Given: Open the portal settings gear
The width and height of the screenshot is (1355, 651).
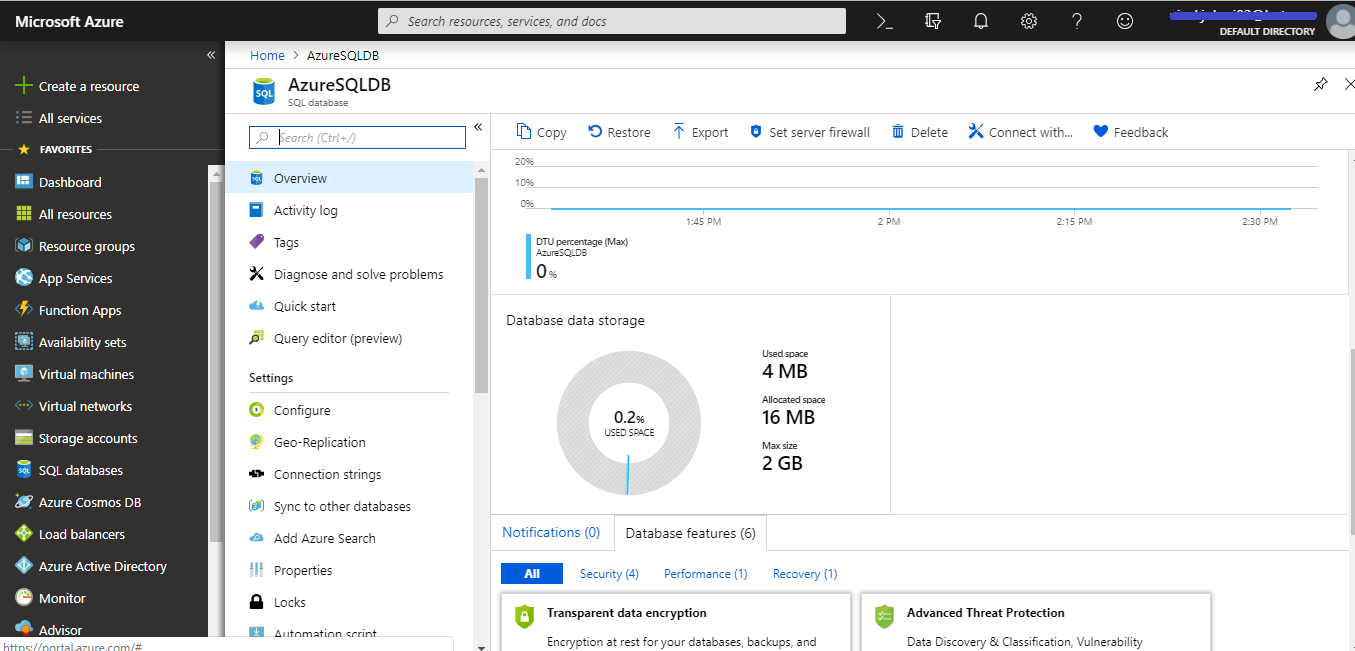Looking at the screenshot, I should (1028, 20).
